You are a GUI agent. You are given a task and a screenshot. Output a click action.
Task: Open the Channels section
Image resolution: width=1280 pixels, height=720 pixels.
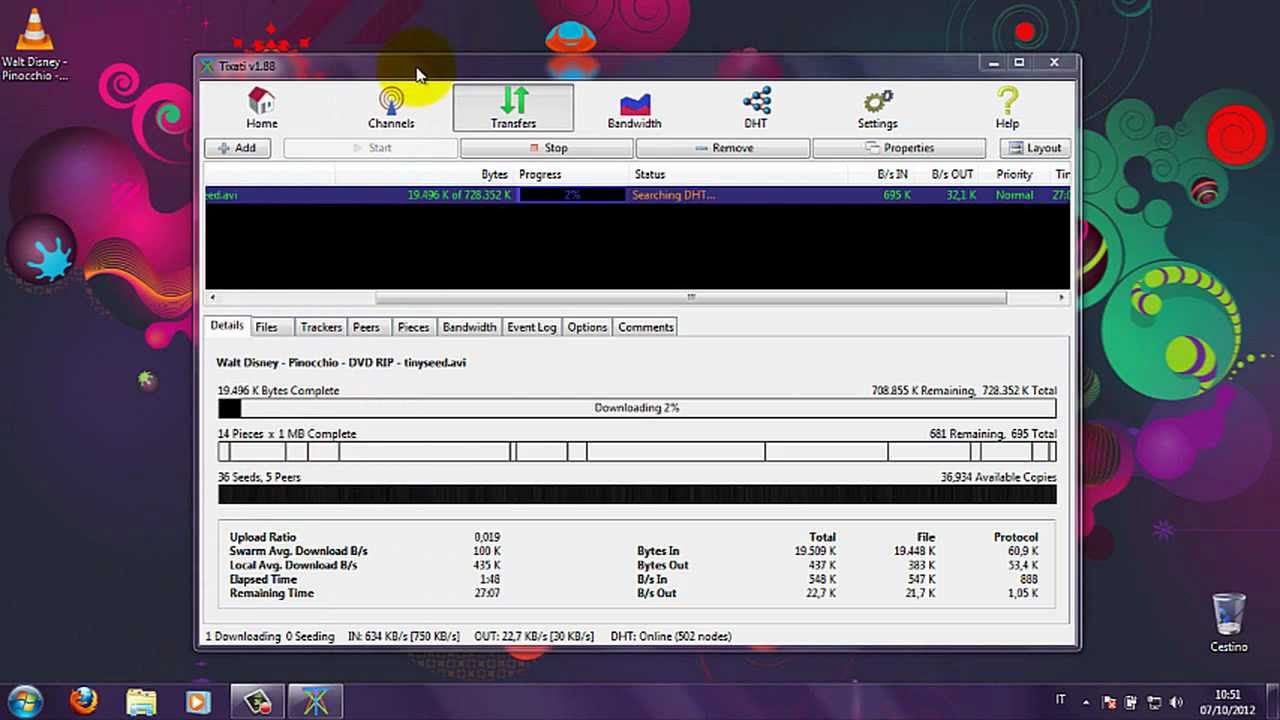pos(391,108)
